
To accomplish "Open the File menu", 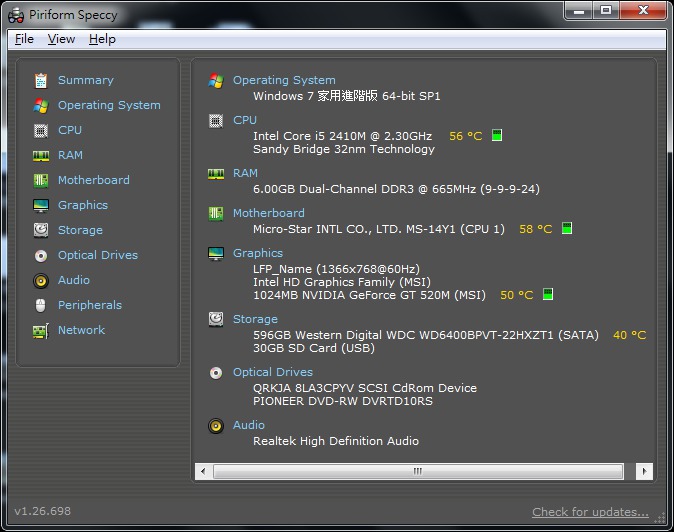I will (x=24, y=39).
